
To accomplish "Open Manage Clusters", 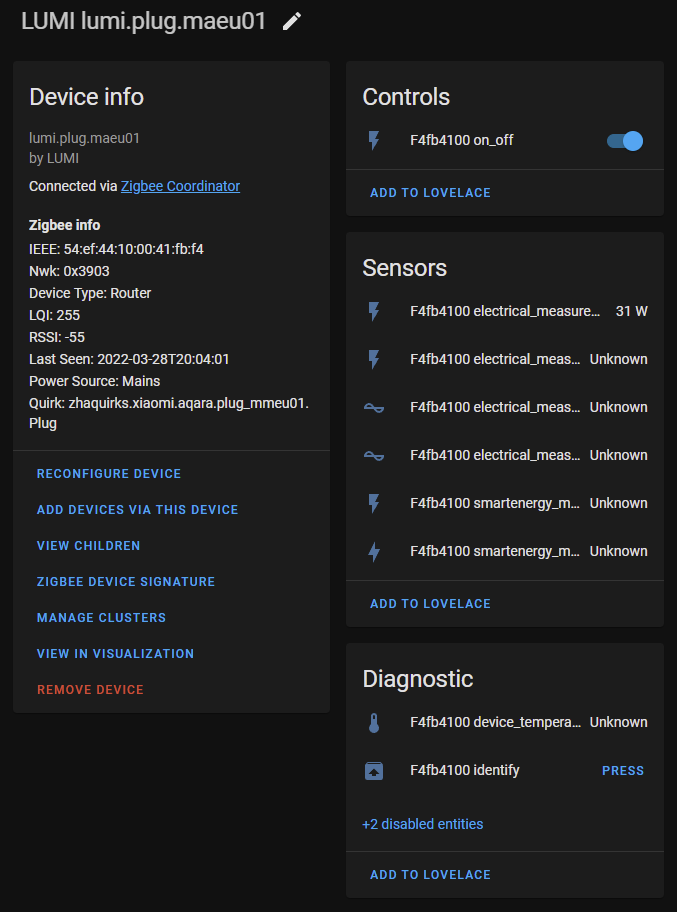I will coord(101,618).
